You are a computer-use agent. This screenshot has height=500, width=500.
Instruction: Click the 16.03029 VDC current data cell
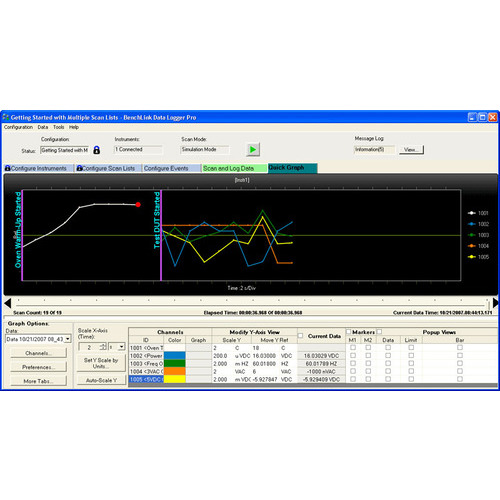point(321,356)
